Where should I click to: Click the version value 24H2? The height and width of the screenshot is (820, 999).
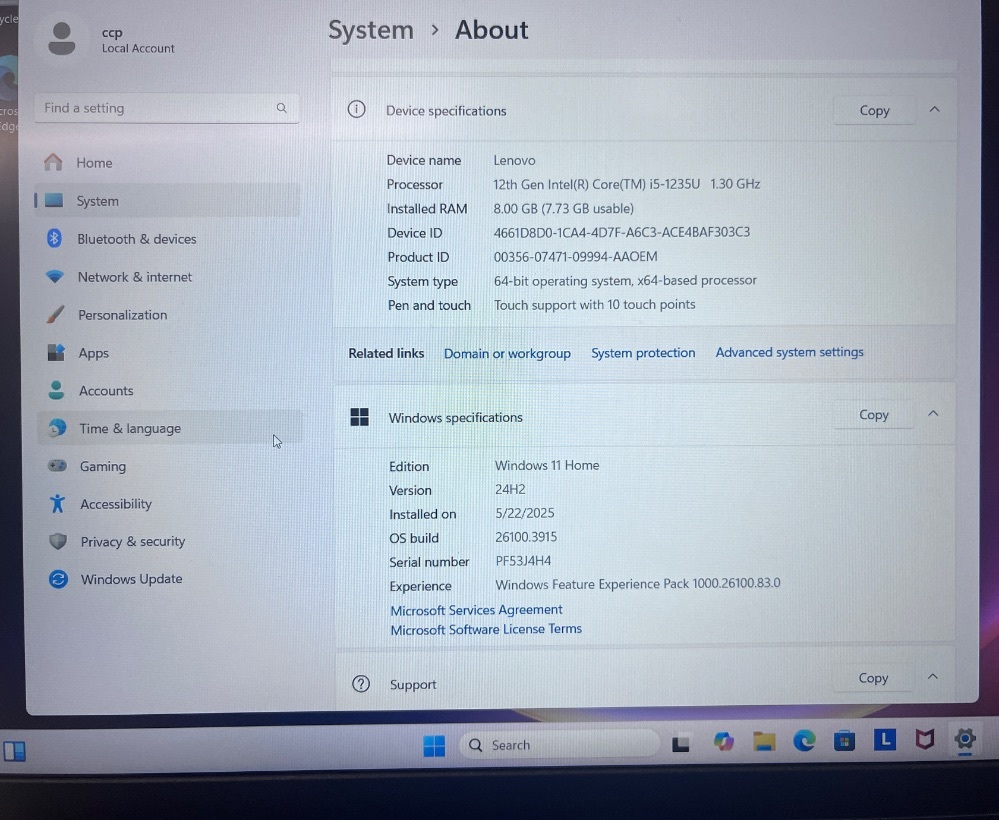point(510,489)
